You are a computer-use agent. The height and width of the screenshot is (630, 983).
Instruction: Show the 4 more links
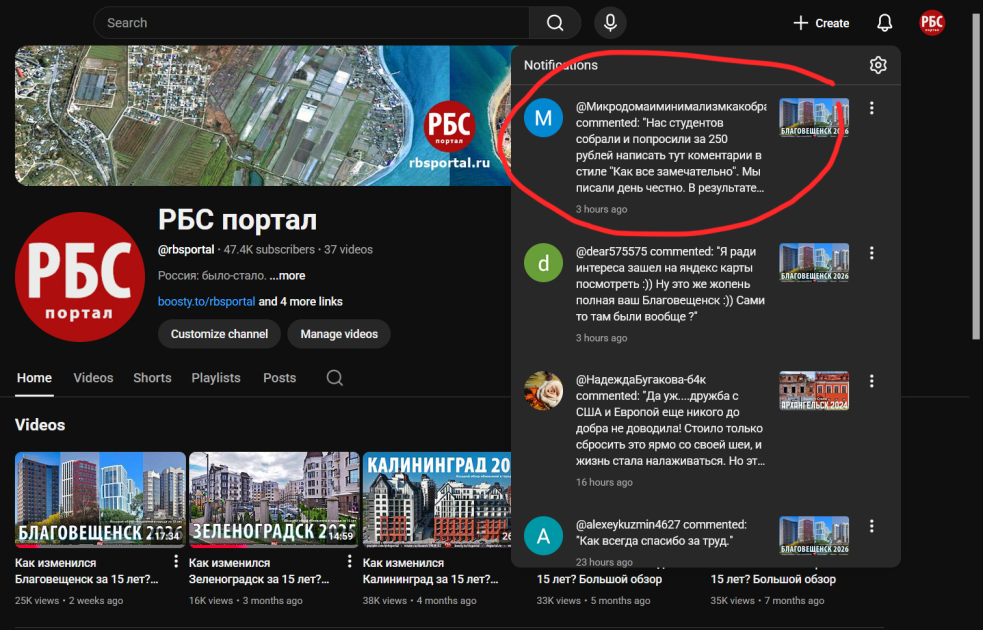[300, 302]
